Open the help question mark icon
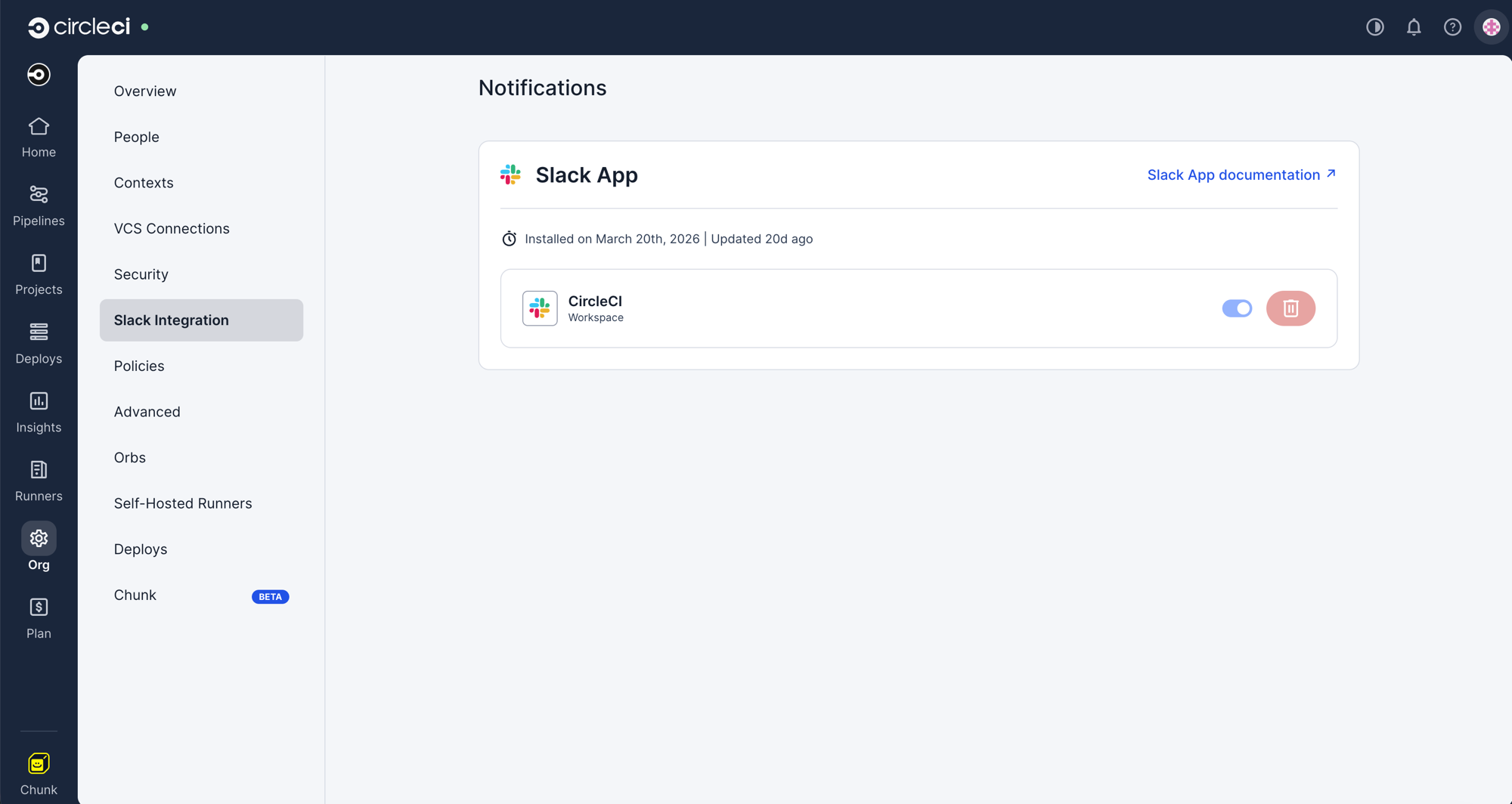The height and width of the screenshot is (804, 1512). (1452, 27)
